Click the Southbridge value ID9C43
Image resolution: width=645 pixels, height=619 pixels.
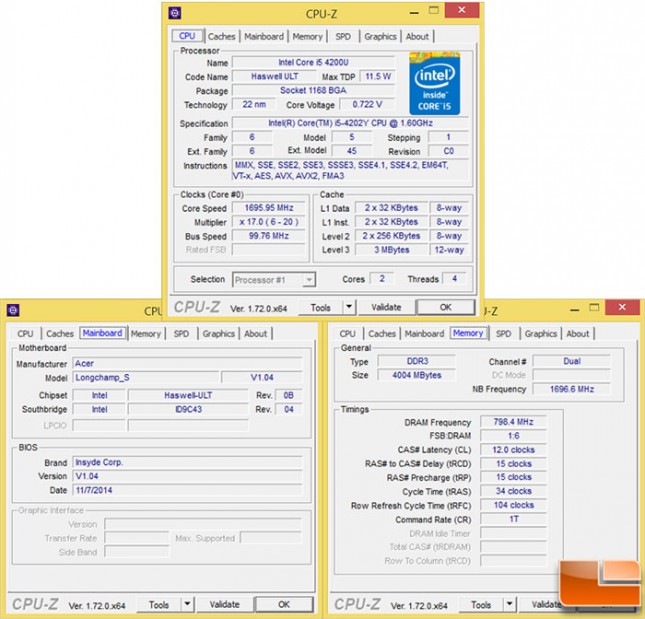pyautogui.click(x=188, y=409)
